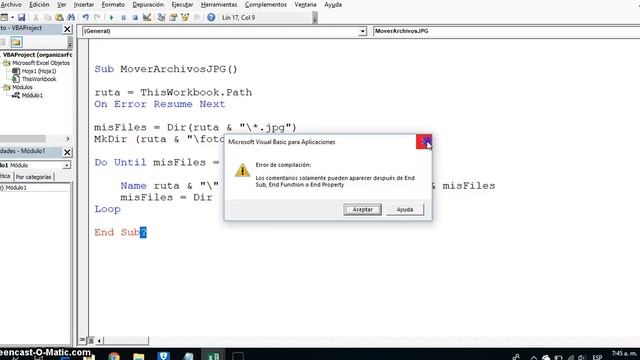Open the Formato menu
This screenshot has height=360, width=640.
click(x=113, y=4)
